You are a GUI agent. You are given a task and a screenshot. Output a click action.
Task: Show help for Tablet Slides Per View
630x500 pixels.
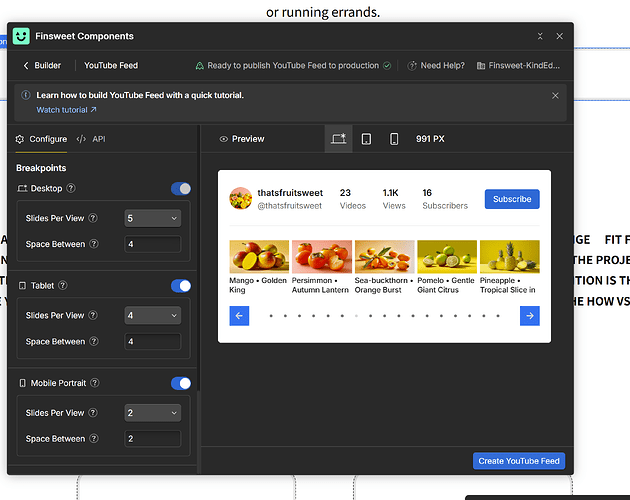click(93, 315)
